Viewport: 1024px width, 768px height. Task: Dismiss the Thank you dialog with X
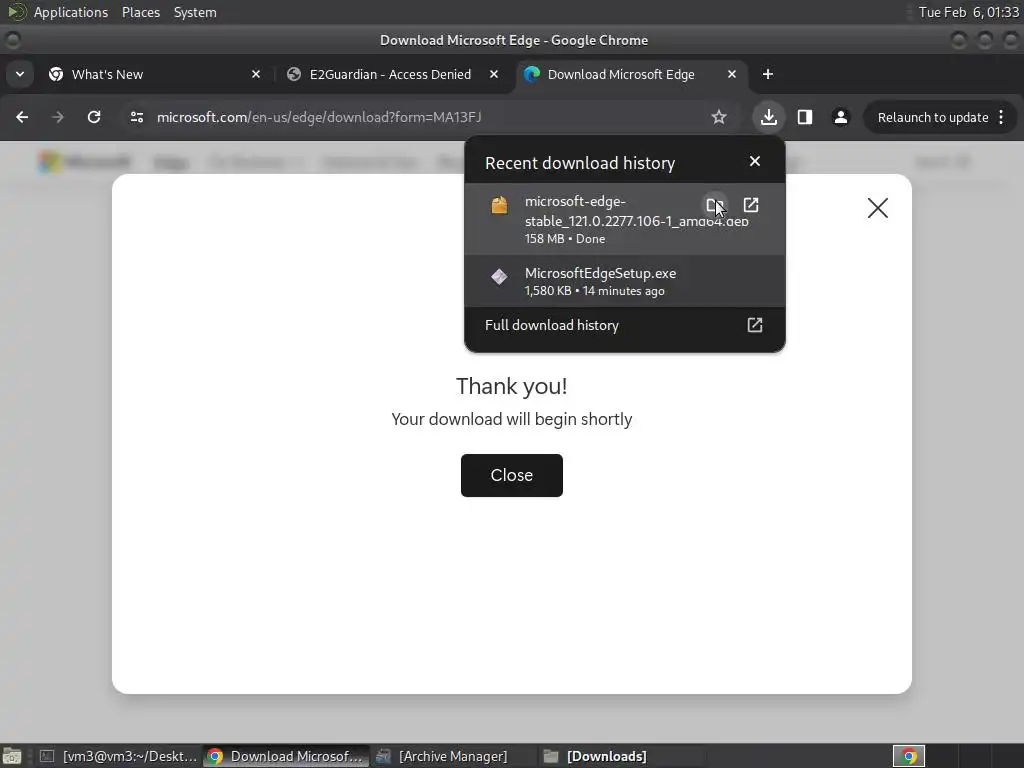(x=878, y=208)
